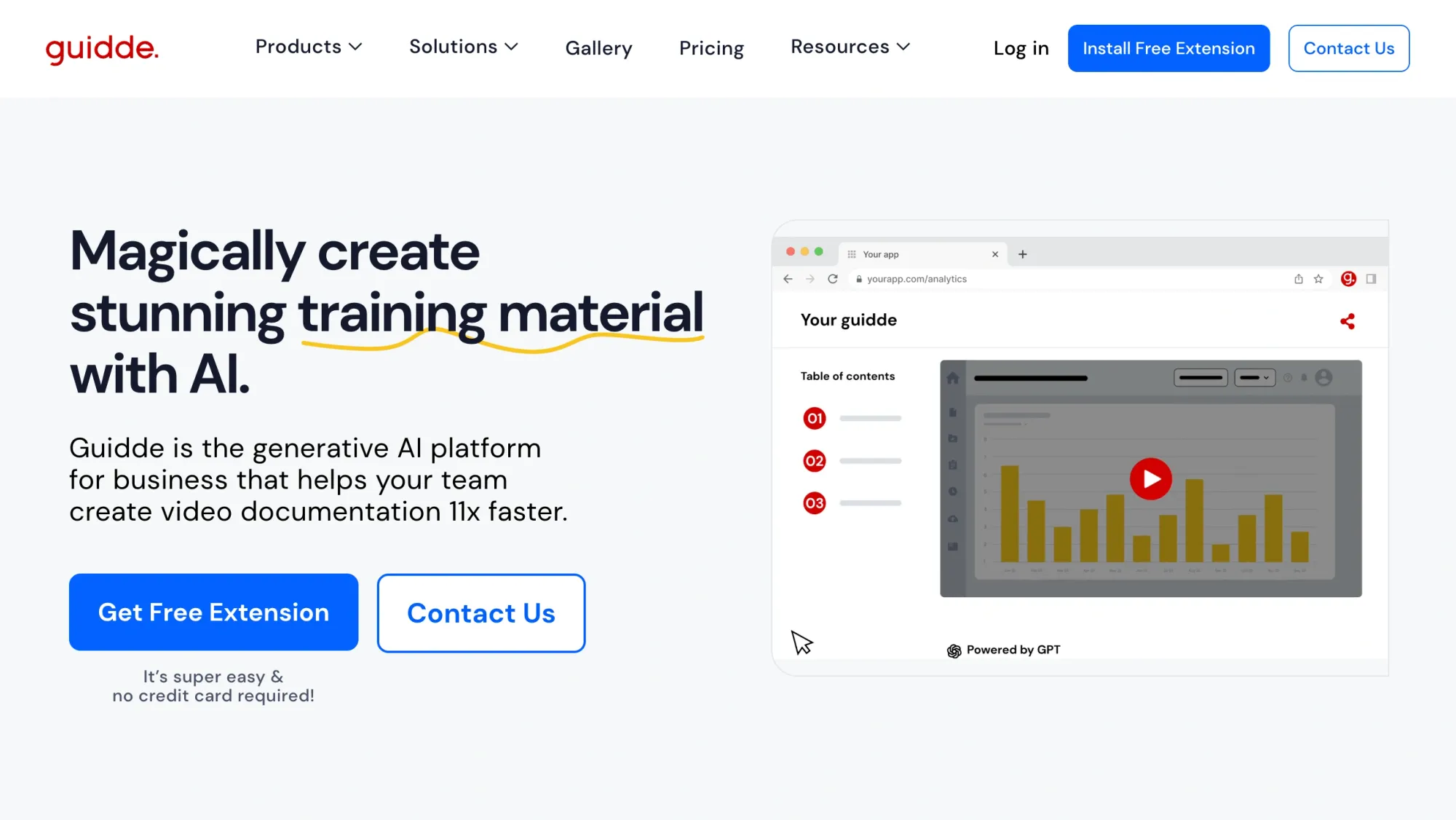Click the Log in link
1456x820 pixels.
click(x=1021, y=48)
